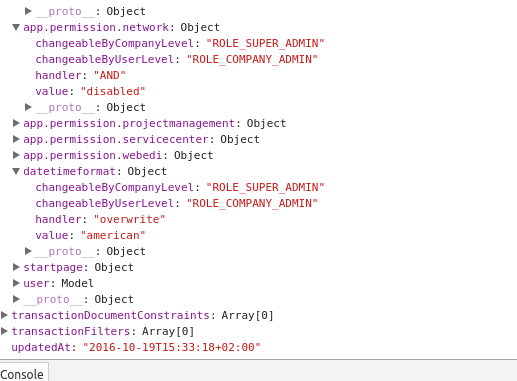Select handler value "AND"

[x=110, y=75]
